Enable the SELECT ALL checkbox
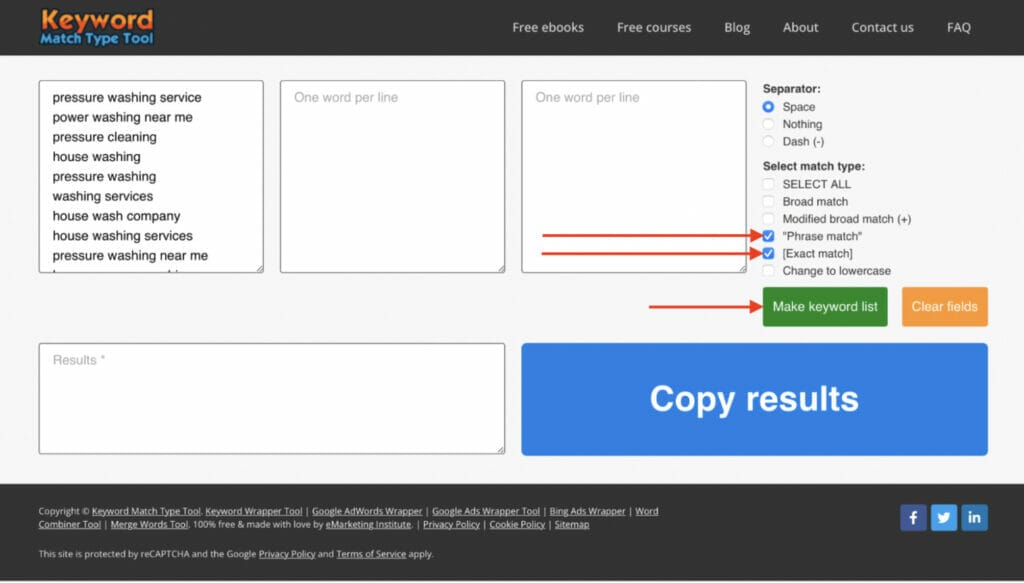The width and height of the screenshot is (1024, 583). point(768,184)
